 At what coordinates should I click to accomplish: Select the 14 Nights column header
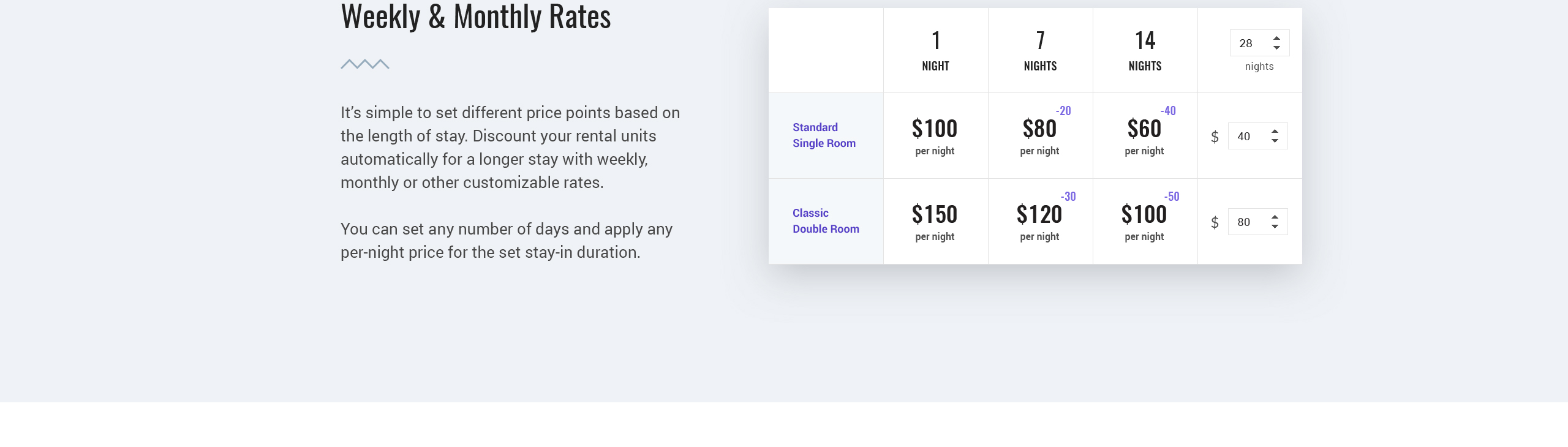pyautogui.click(x=1145, y=51)
